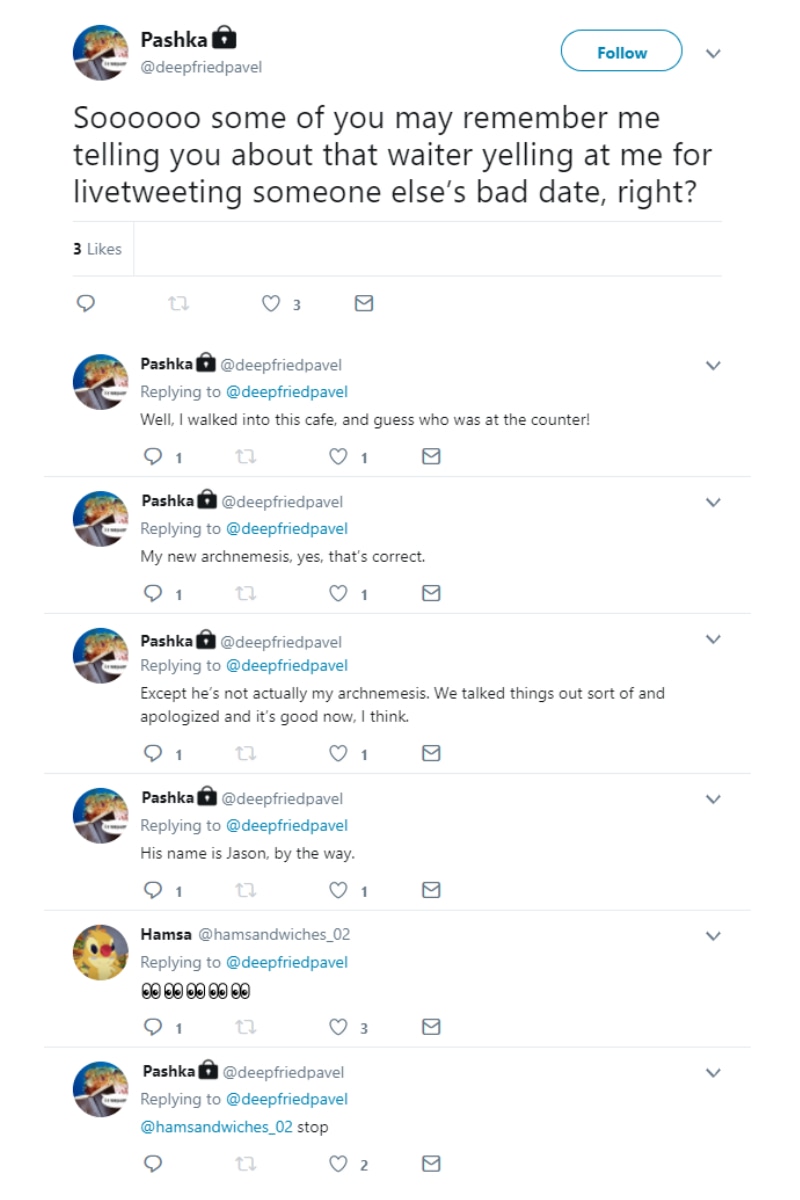The height and width of the screenshot is (1200, 800).
Task: View Hamsa's yellow bird avatar
Action: (102, 951)
